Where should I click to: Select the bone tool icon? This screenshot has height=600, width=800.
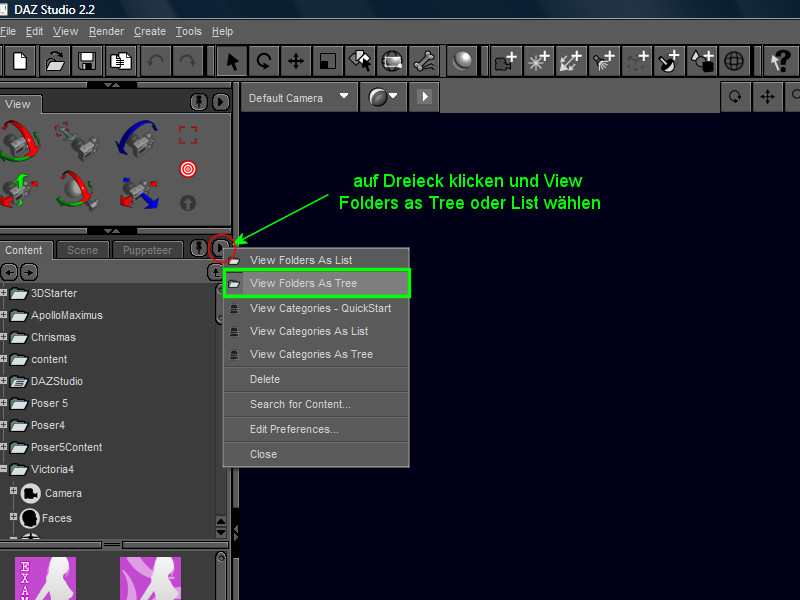pos(424,61)
